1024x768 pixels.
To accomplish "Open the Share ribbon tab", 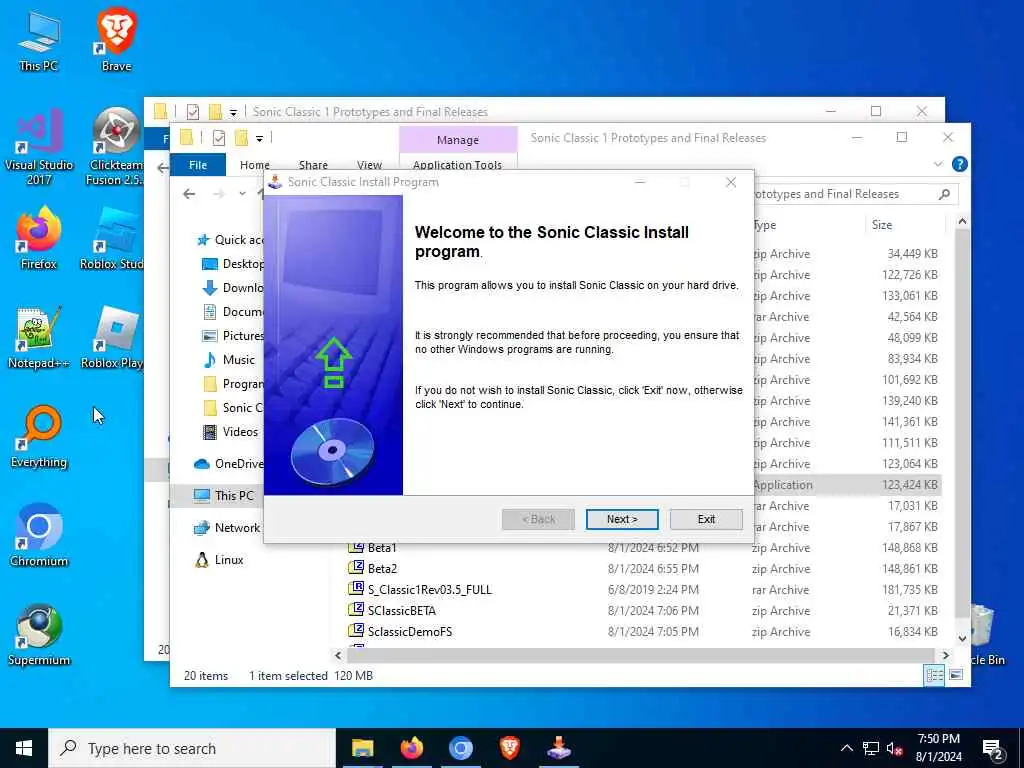I will point(313,165).
